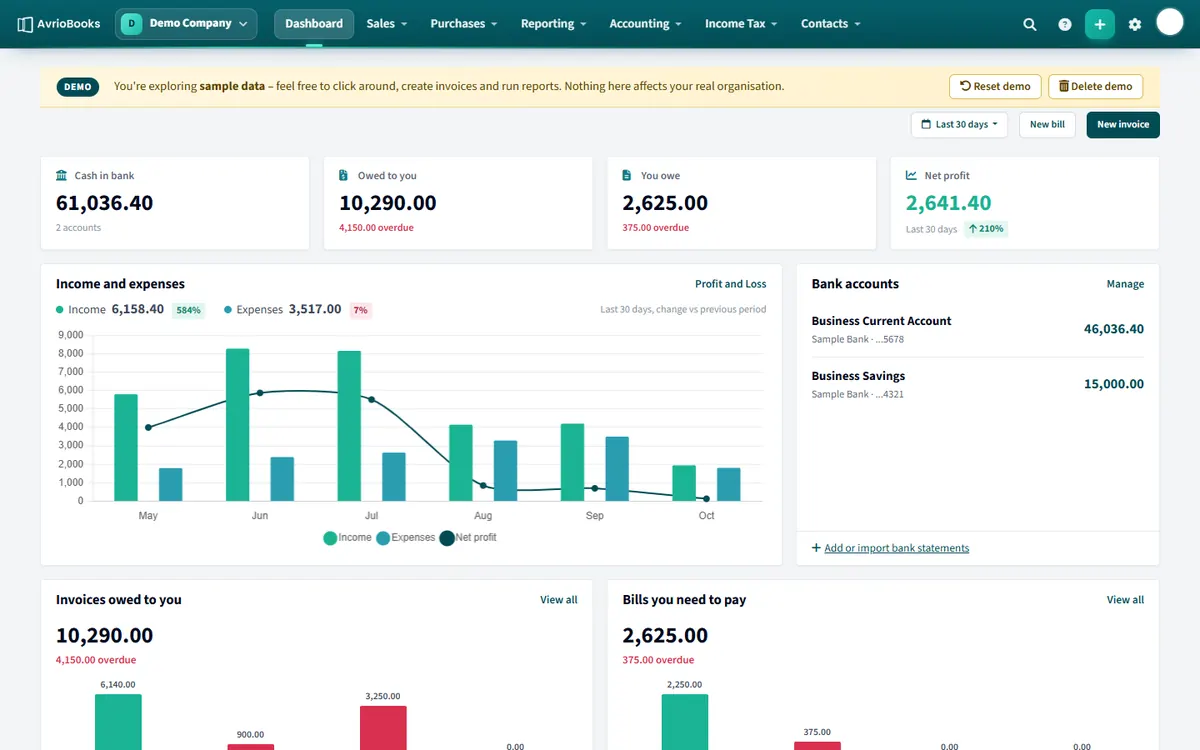Toggle the Expenses legend marker under the chart
1200x750 pixels.
point(383,538)
